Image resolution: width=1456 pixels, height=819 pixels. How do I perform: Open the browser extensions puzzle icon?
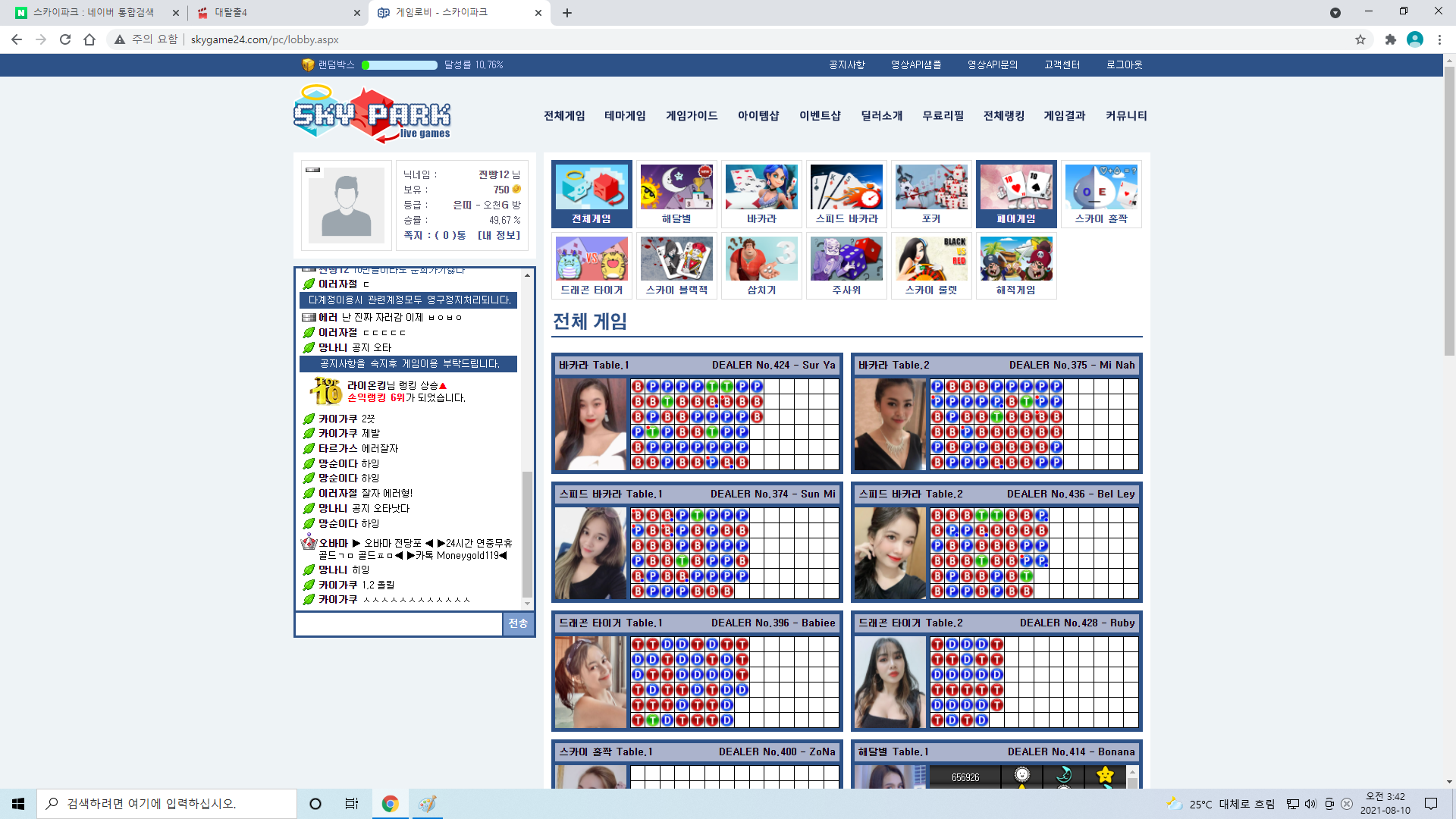click(x=1390, y=39)
